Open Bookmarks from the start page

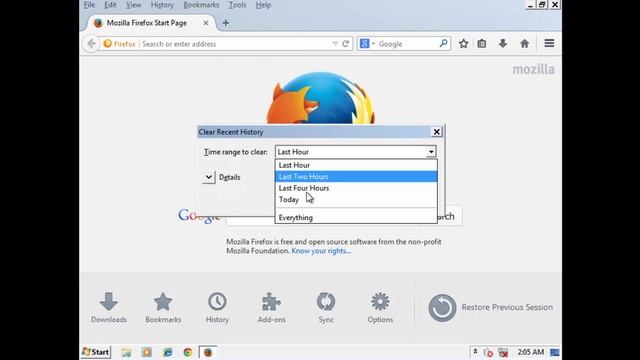coord(163,308)
